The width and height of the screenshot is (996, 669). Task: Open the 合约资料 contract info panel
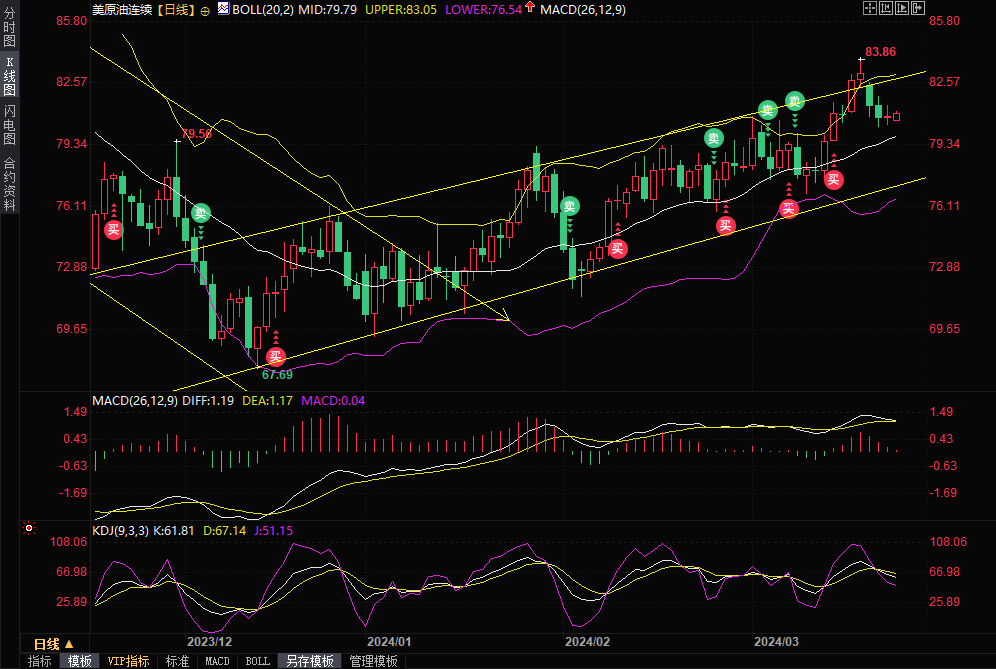tap(10, 183)
